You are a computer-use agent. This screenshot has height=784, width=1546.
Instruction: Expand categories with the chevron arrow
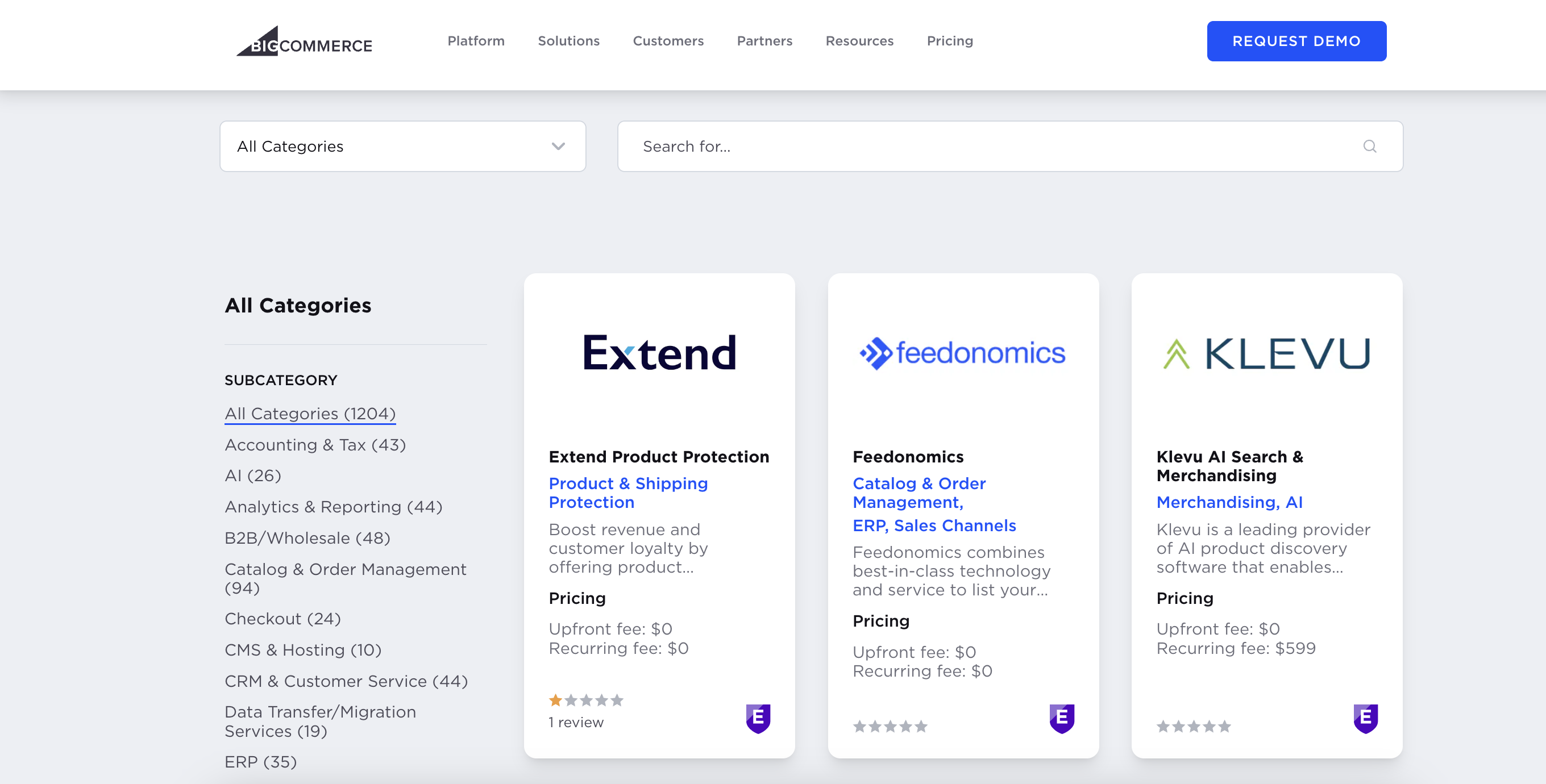558,147
